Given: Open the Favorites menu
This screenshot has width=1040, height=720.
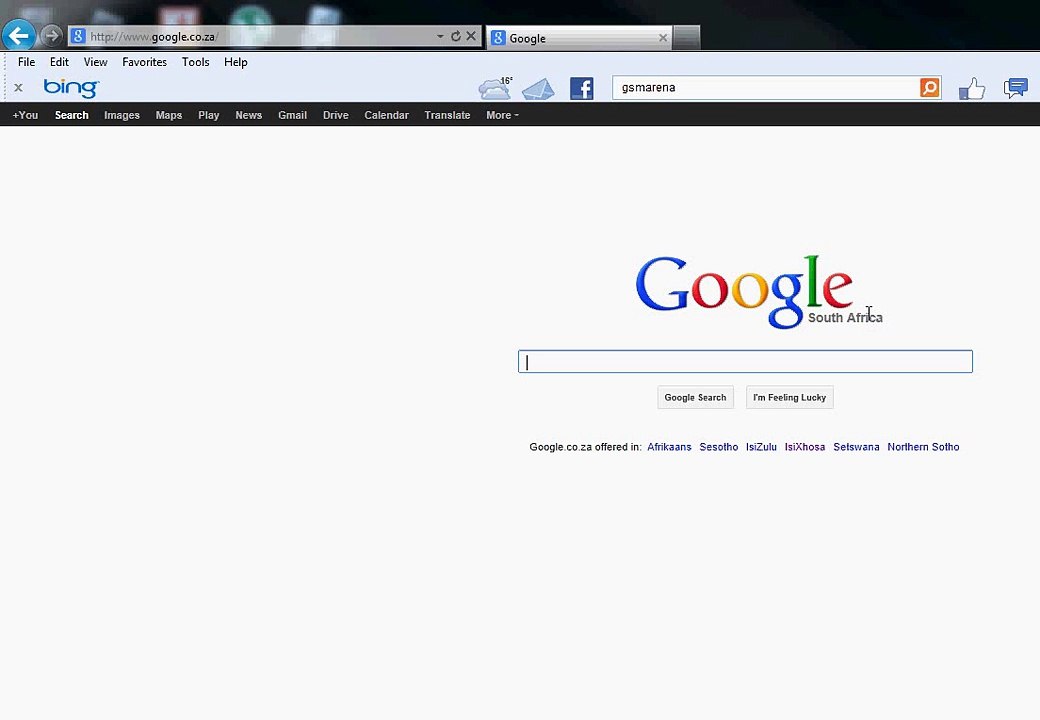Looking at the screenshot, I should [145, 62].
